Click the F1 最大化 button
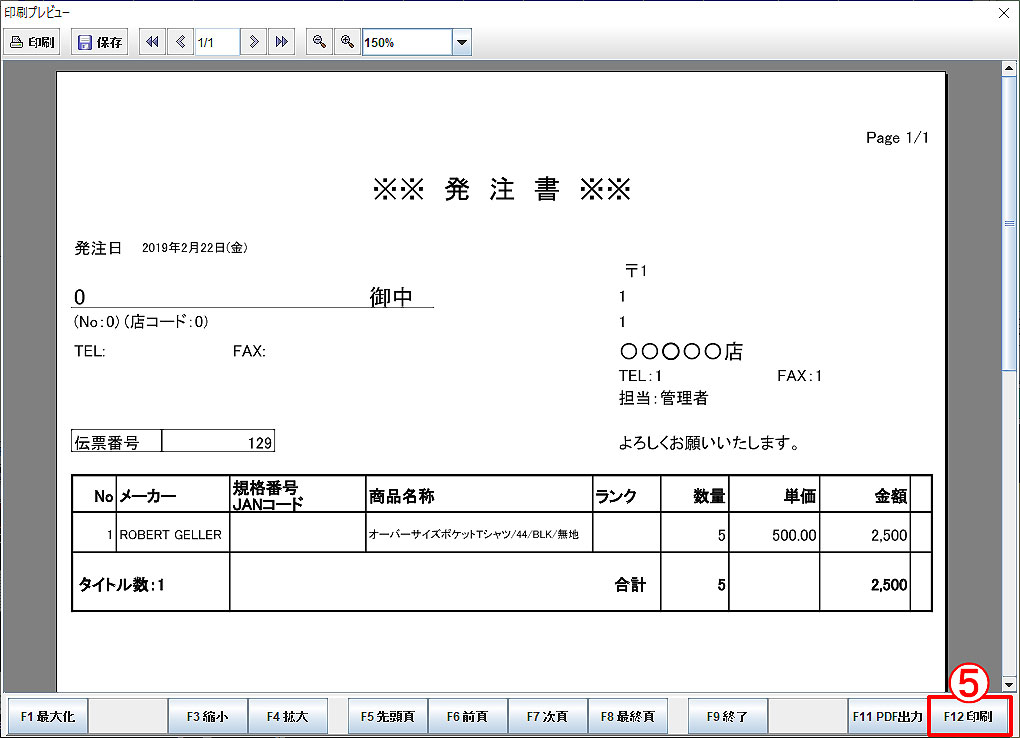 tap(47, 717)
